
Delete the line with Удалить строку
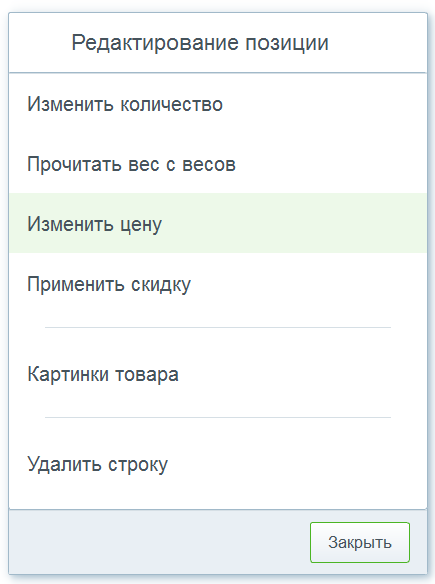[x=218, y=464]
